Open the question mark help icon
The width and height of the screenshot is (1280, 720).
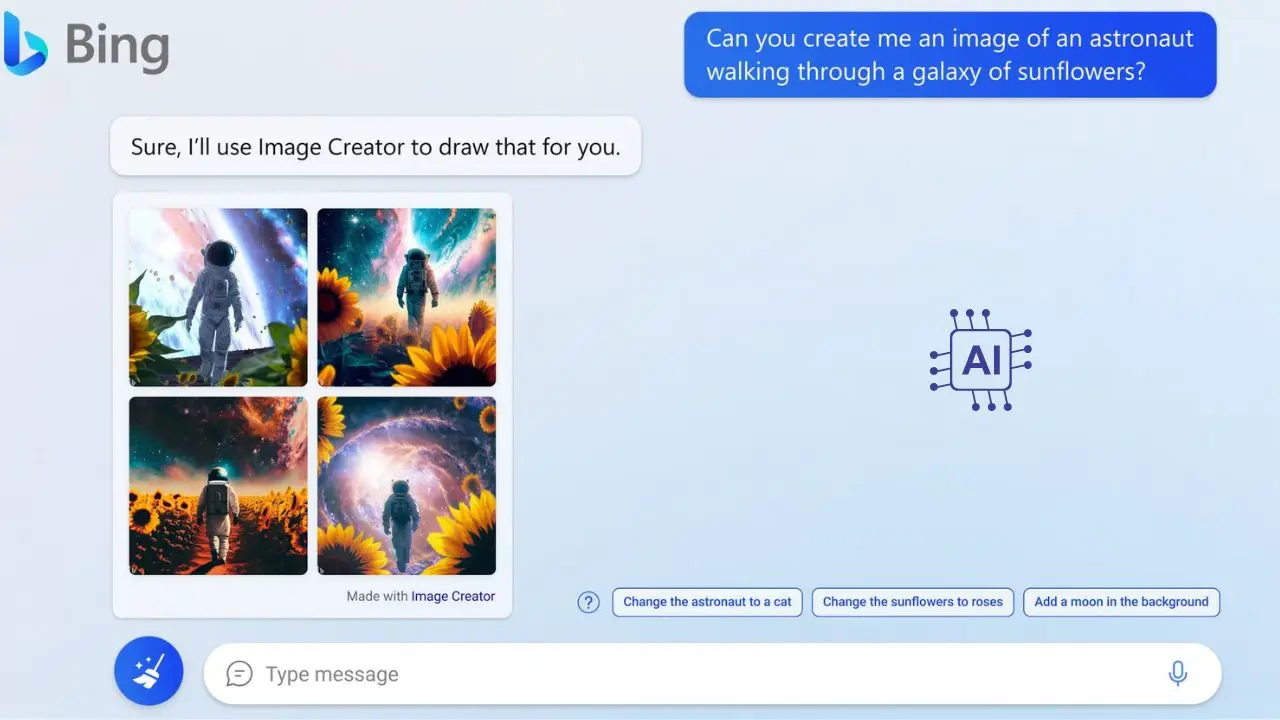tap(589, 602)
